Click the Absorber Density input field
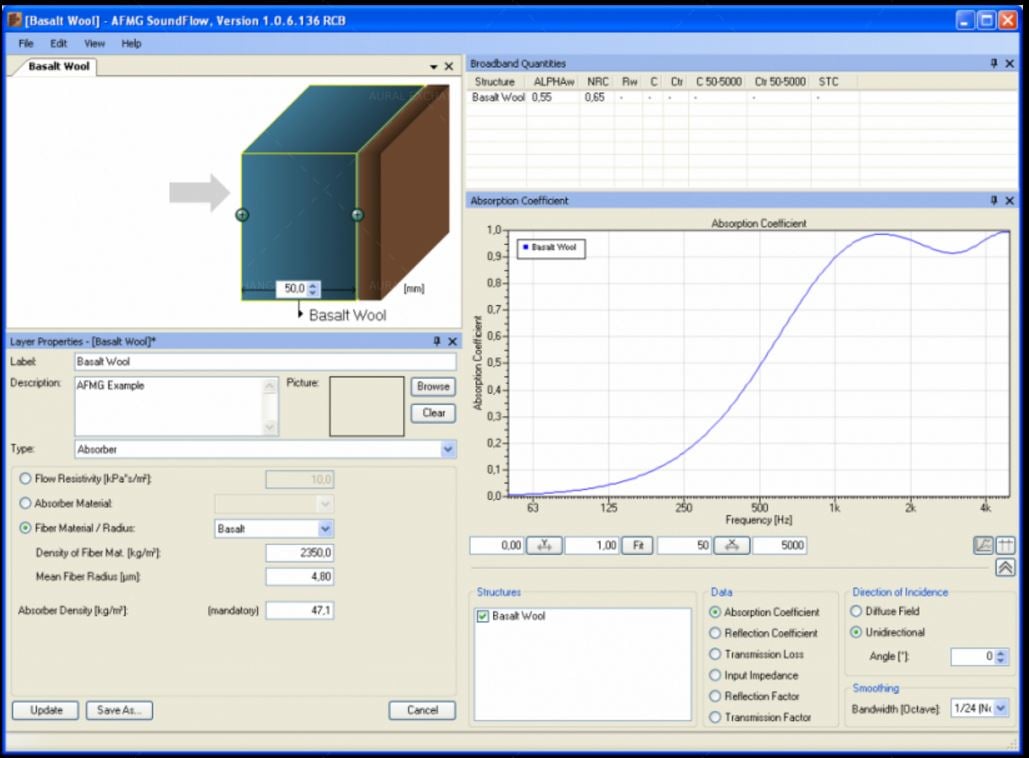 299,610
